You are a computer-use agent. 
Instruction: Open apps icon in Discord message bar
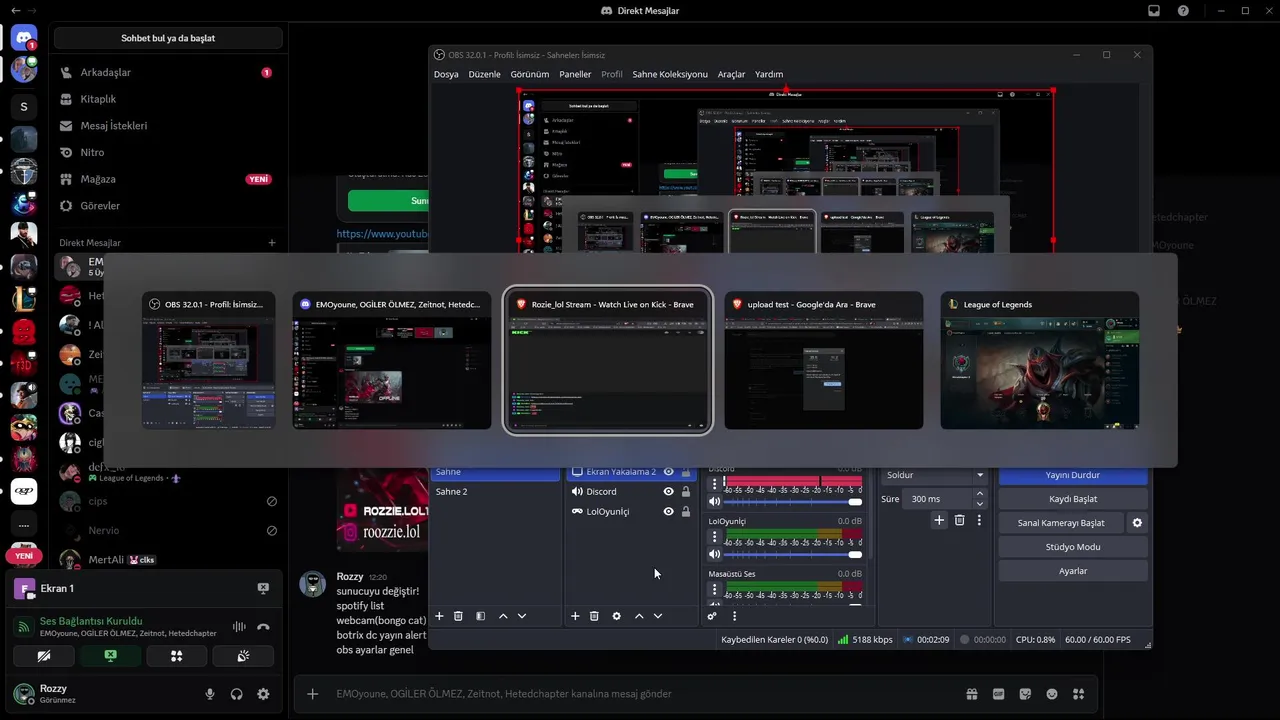point(1078,694)
